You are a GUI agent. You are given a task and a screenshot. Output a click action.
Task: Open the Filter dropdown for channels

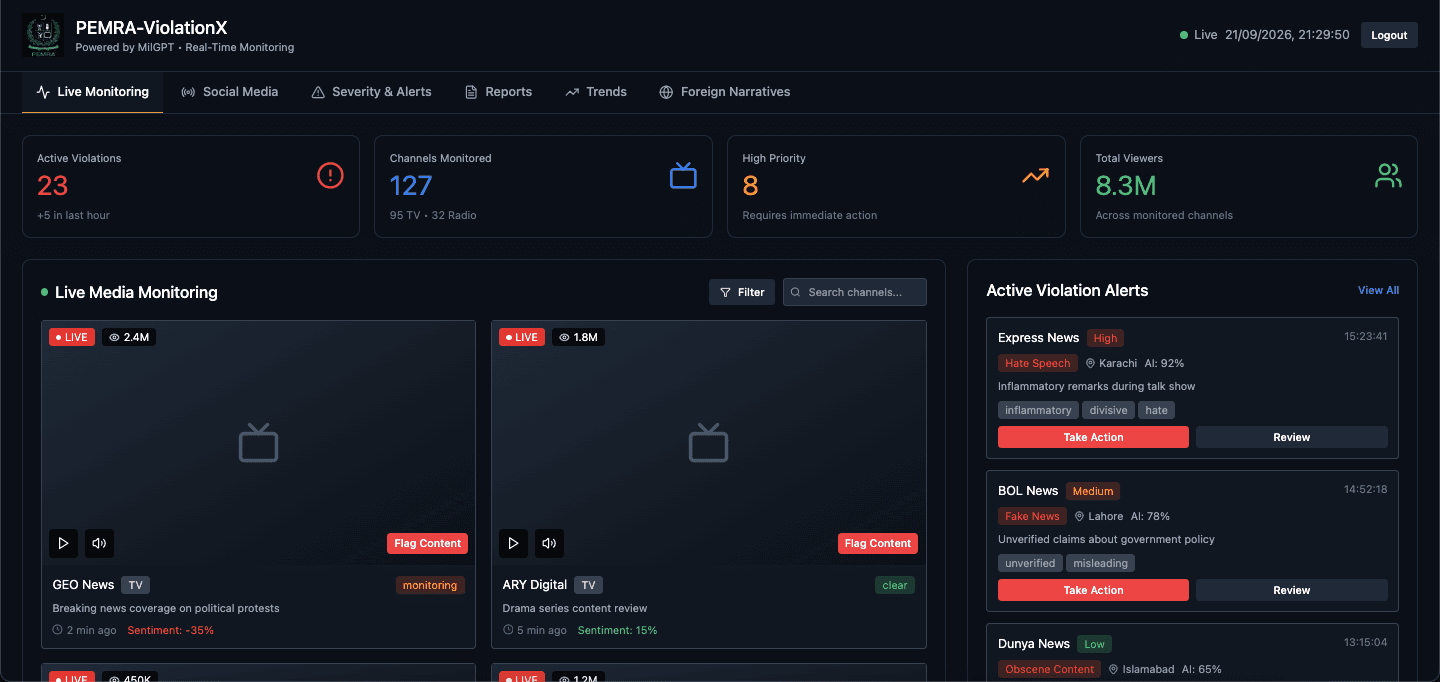[742, 292]
